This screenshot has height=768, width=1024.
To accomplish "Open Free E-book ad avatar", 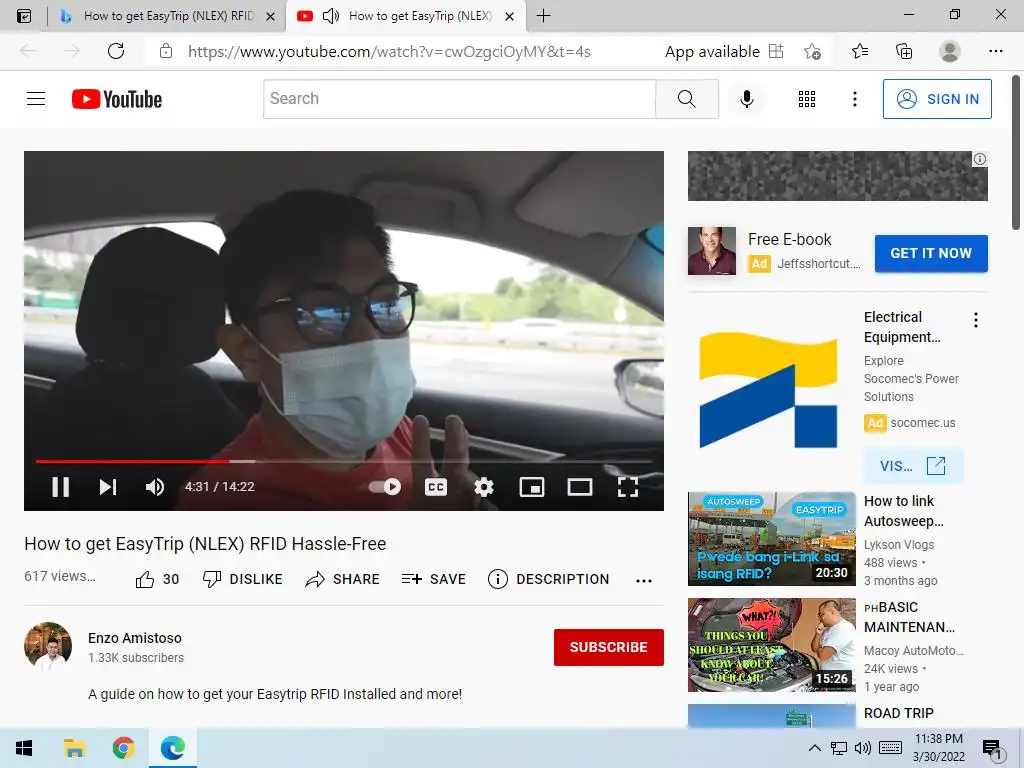I will [x=712, y=251].
